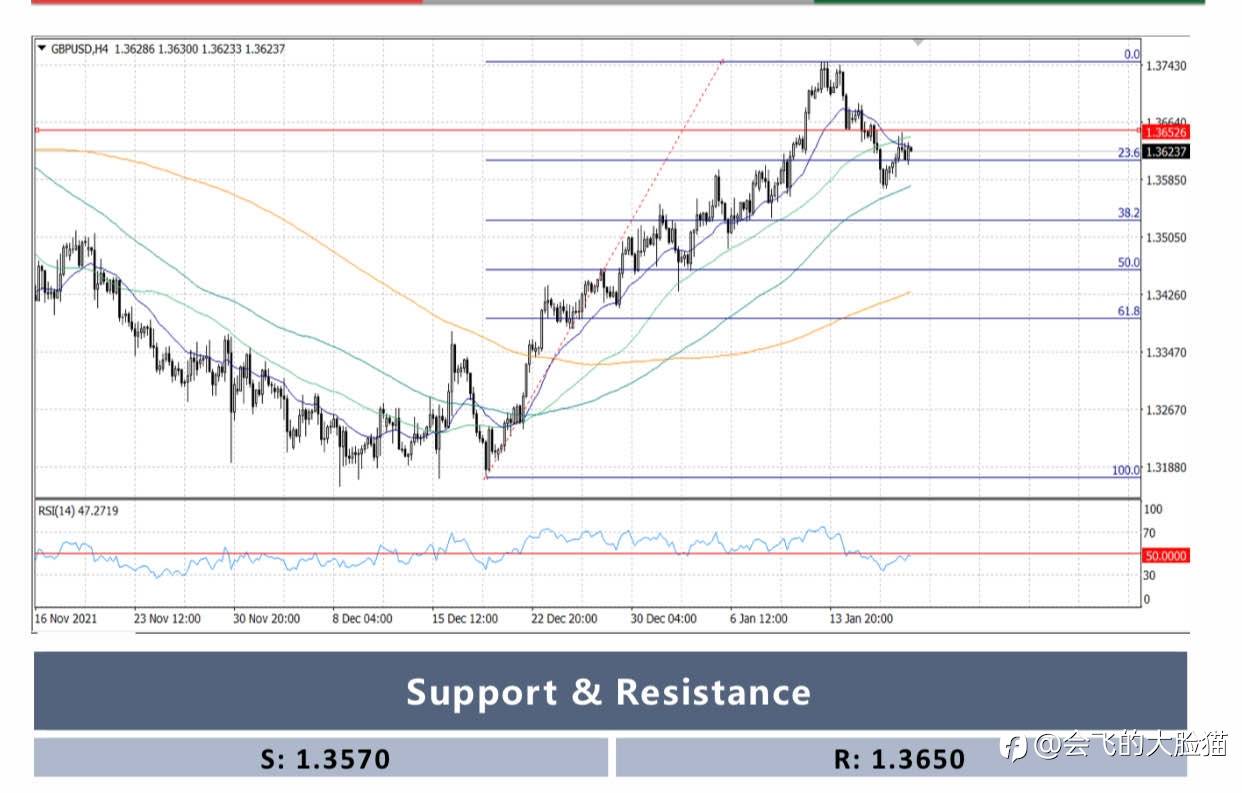The image size is (1242, 793).
Task: Click the 16 Nov 2021 date label
Action: [66, 619]
